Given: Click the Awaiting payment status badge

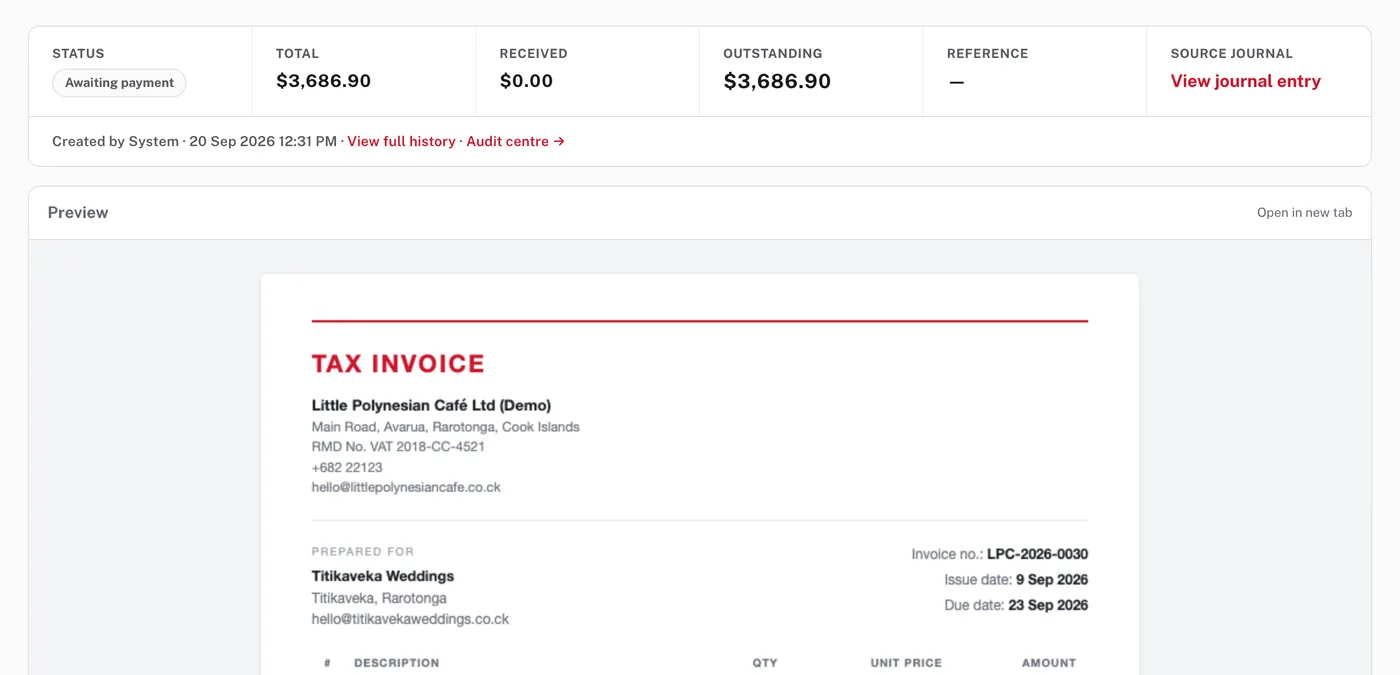Looking at the screenshot, I should 119,83.
